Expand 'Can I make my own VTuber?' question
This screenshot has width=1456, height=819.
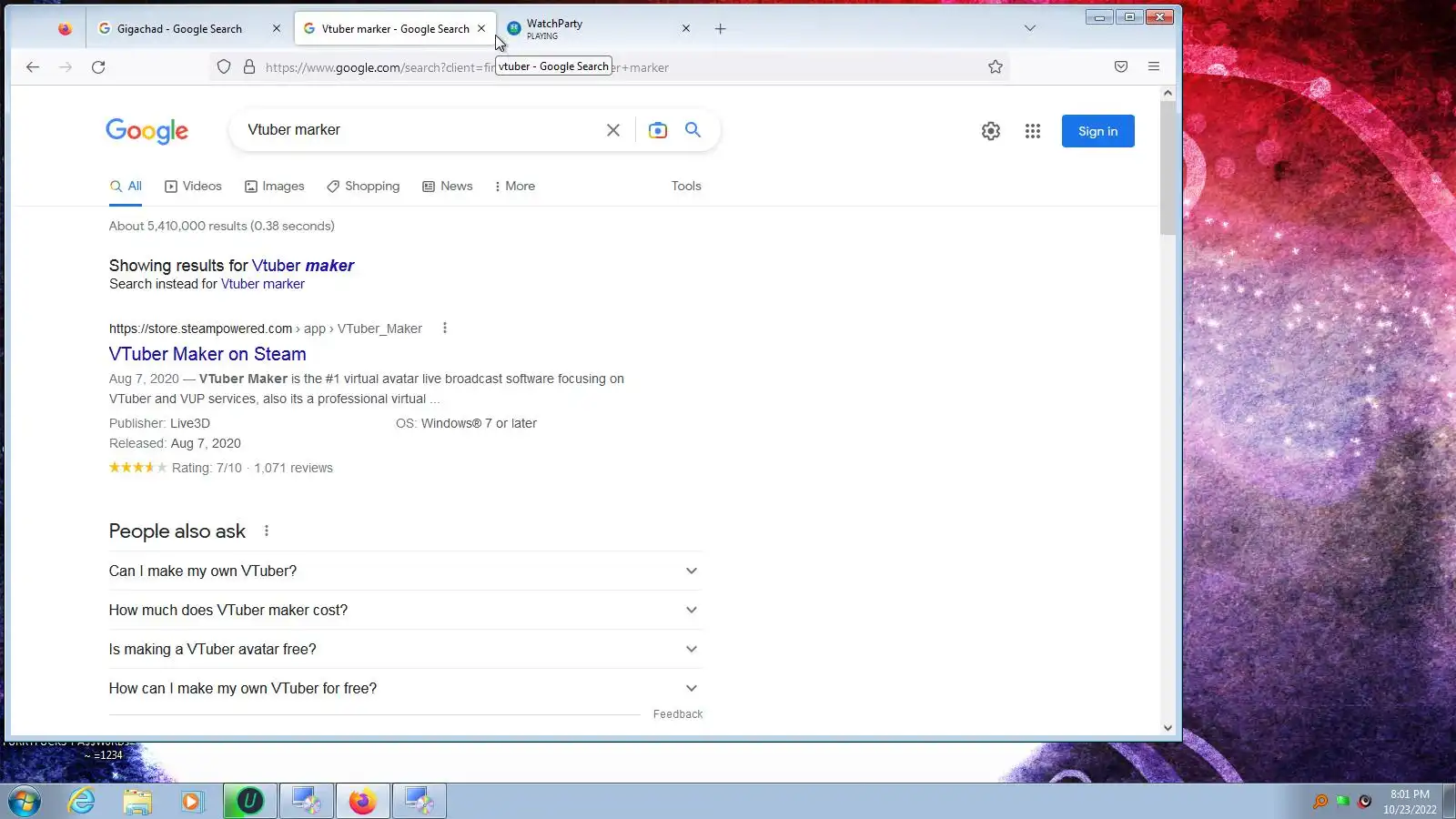(x=405, y=571)
